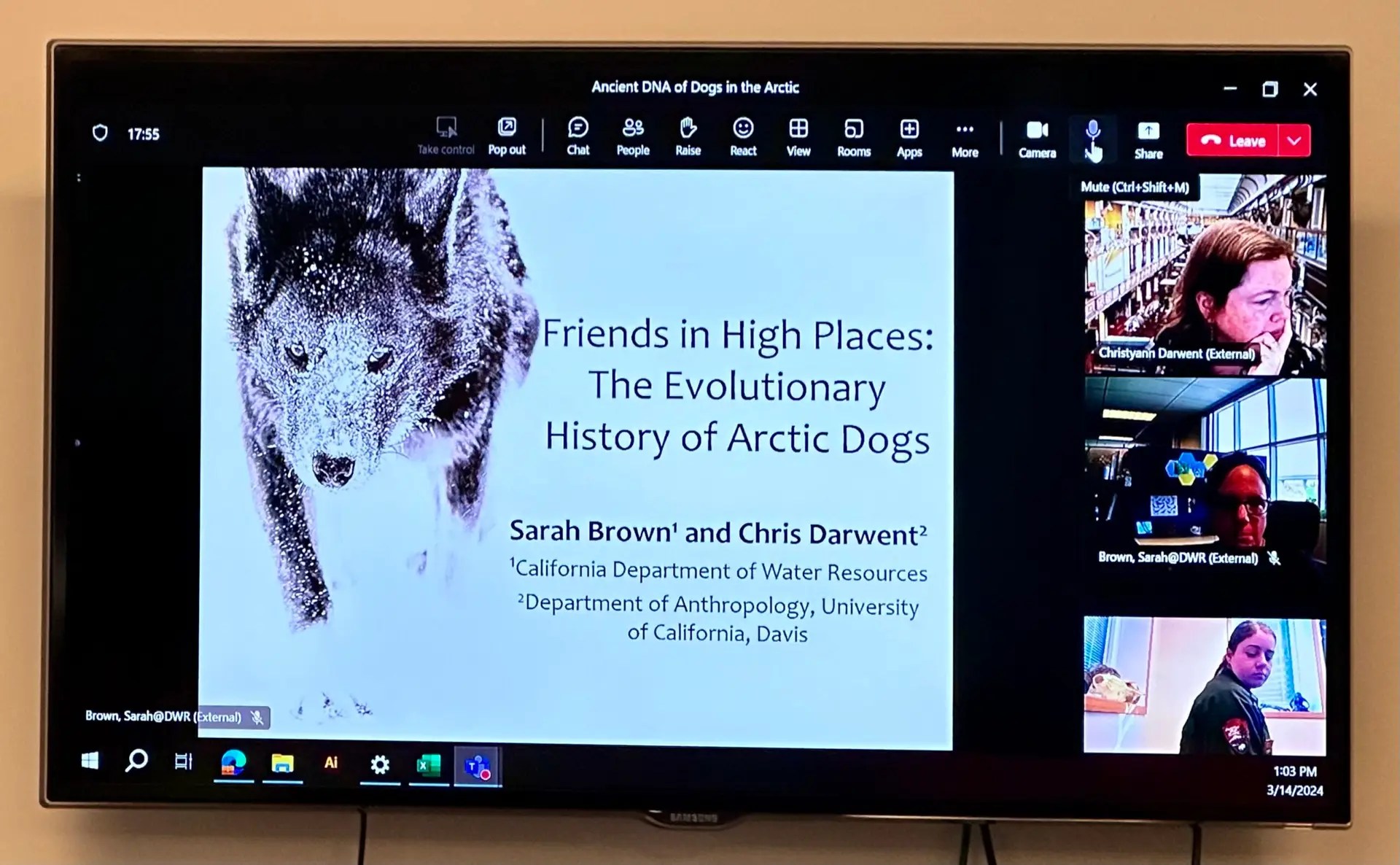This screenshot has height=865, width=1400.
Task: Click the Take control button
Action: pos(446,135)
